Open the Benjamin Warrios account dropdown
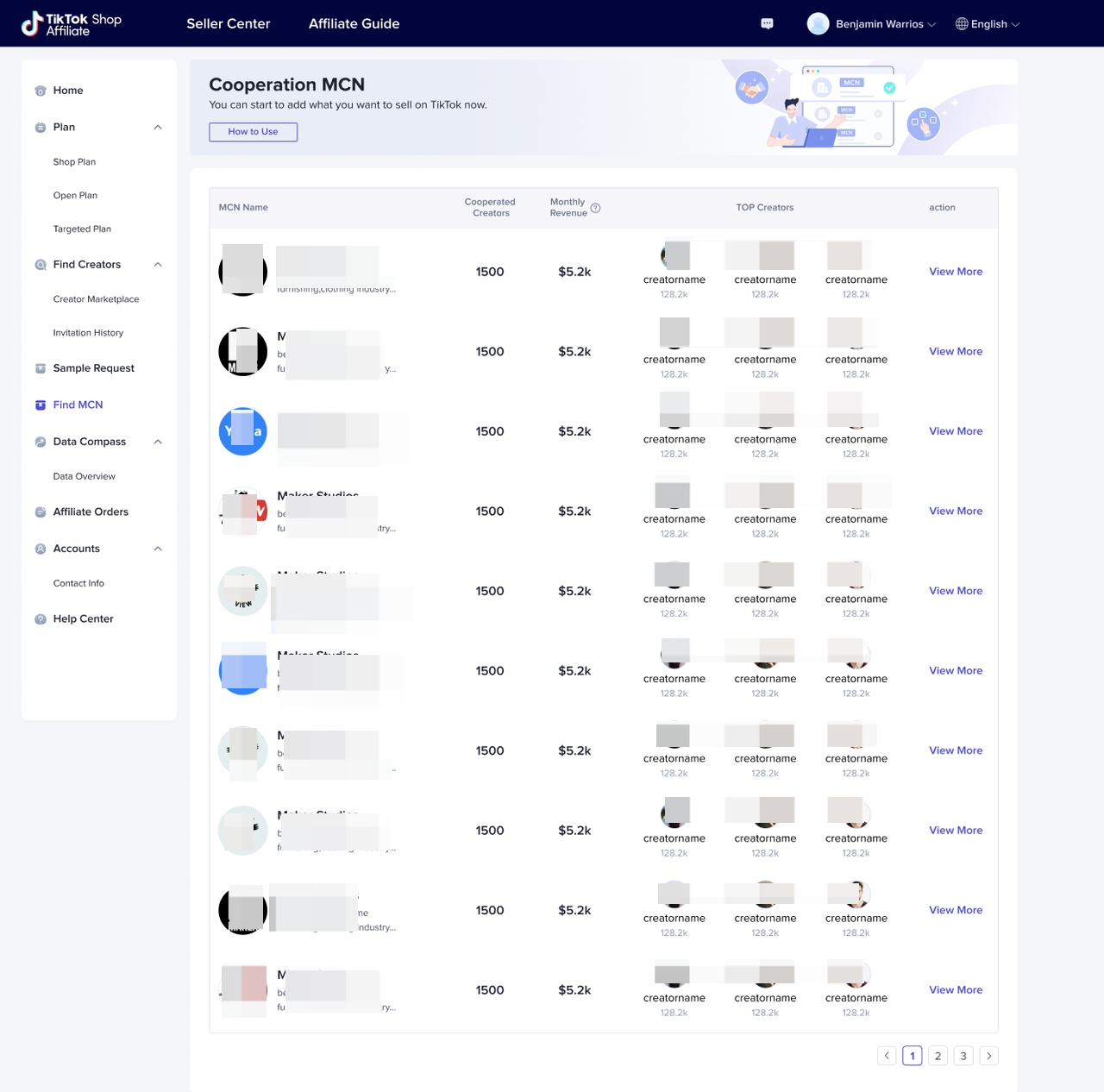This screenshot has width=1104, height=1092. [x=871, y=24]
